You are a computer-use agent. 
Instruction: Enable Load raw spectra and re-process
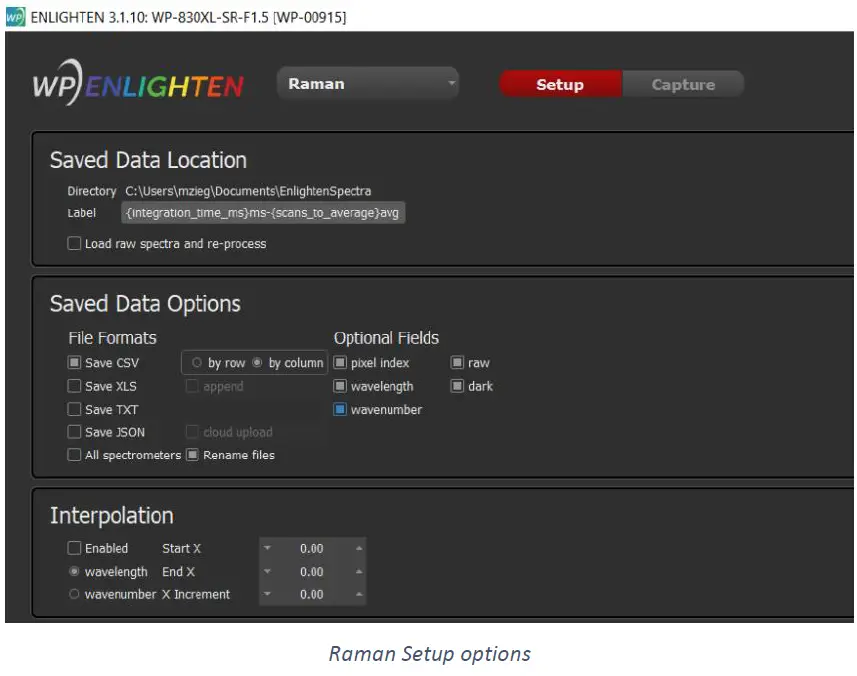pos(75,243)
